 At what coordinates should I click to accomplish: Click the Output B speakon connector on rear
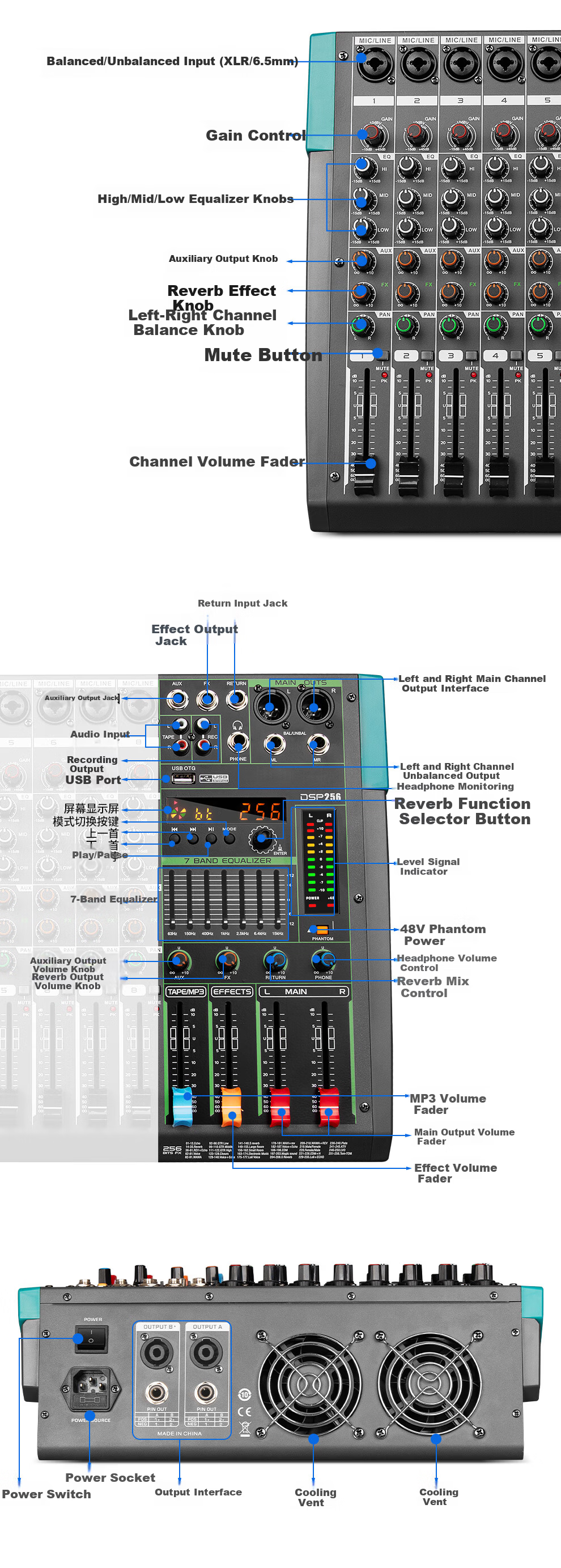click(156, 1353)
